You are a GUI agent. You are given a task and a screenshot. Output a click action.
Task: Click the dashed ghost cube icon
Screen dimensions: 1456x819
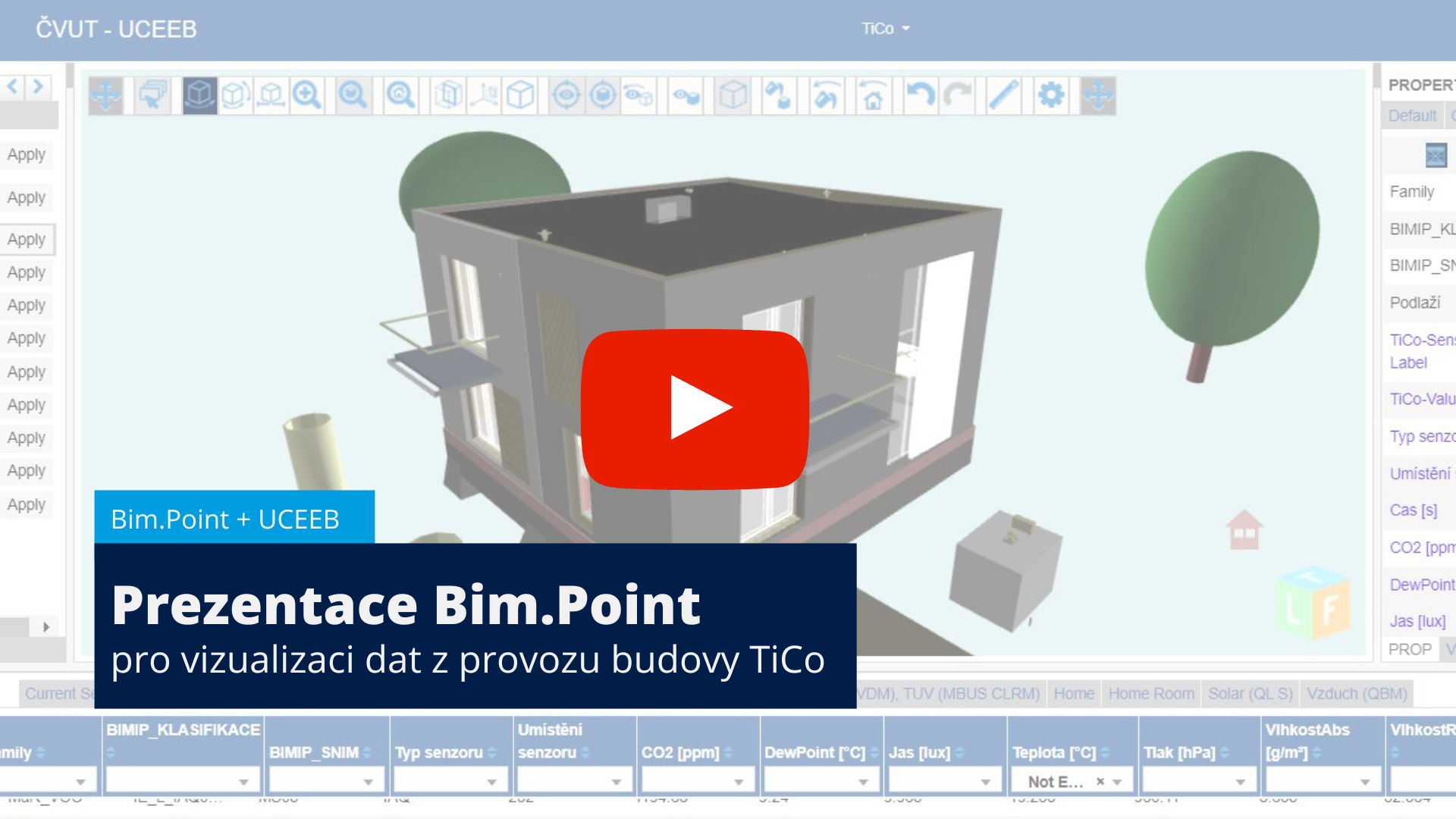(733, 96)
